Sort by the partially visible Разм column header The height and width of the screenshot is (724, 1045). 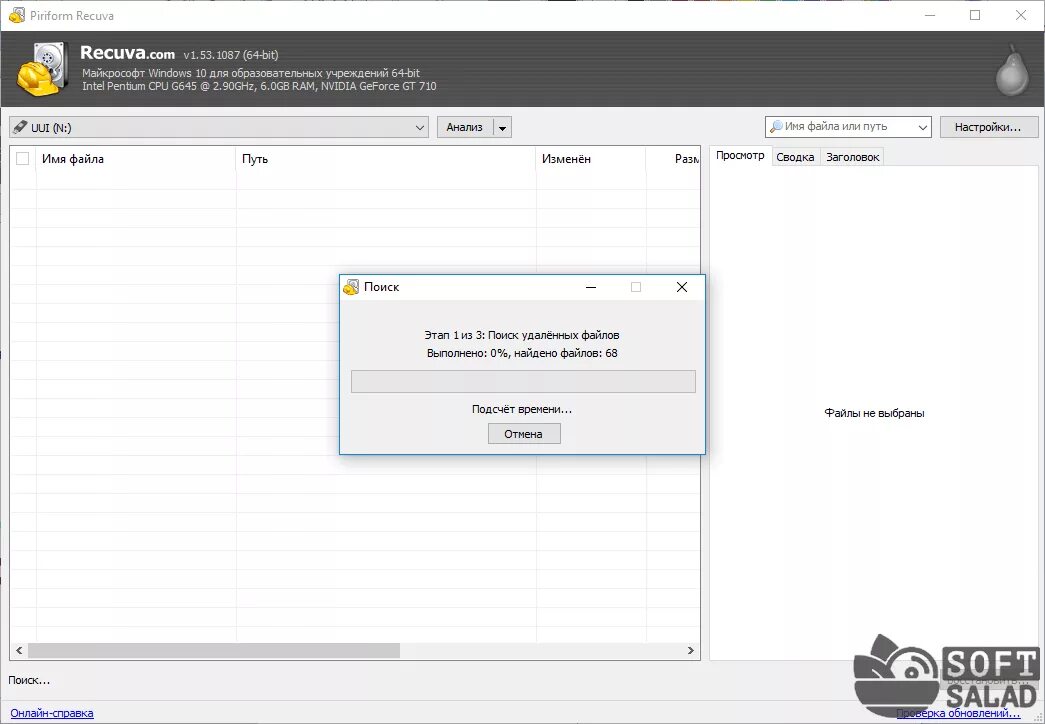click(x=673, y=159)
